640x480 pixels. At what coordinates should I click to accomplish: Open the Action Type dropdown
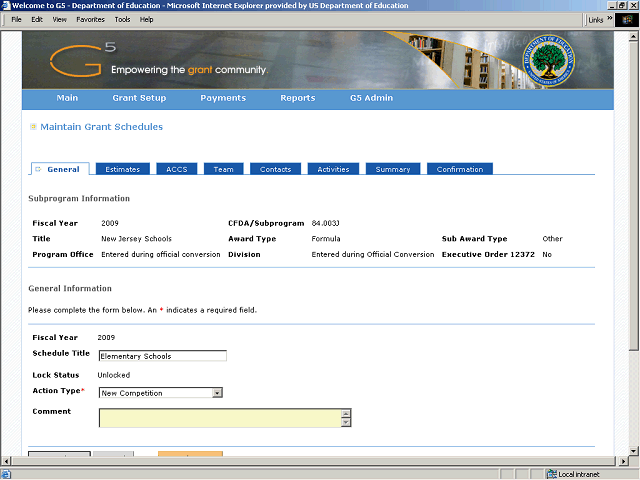tap(161, 393)
